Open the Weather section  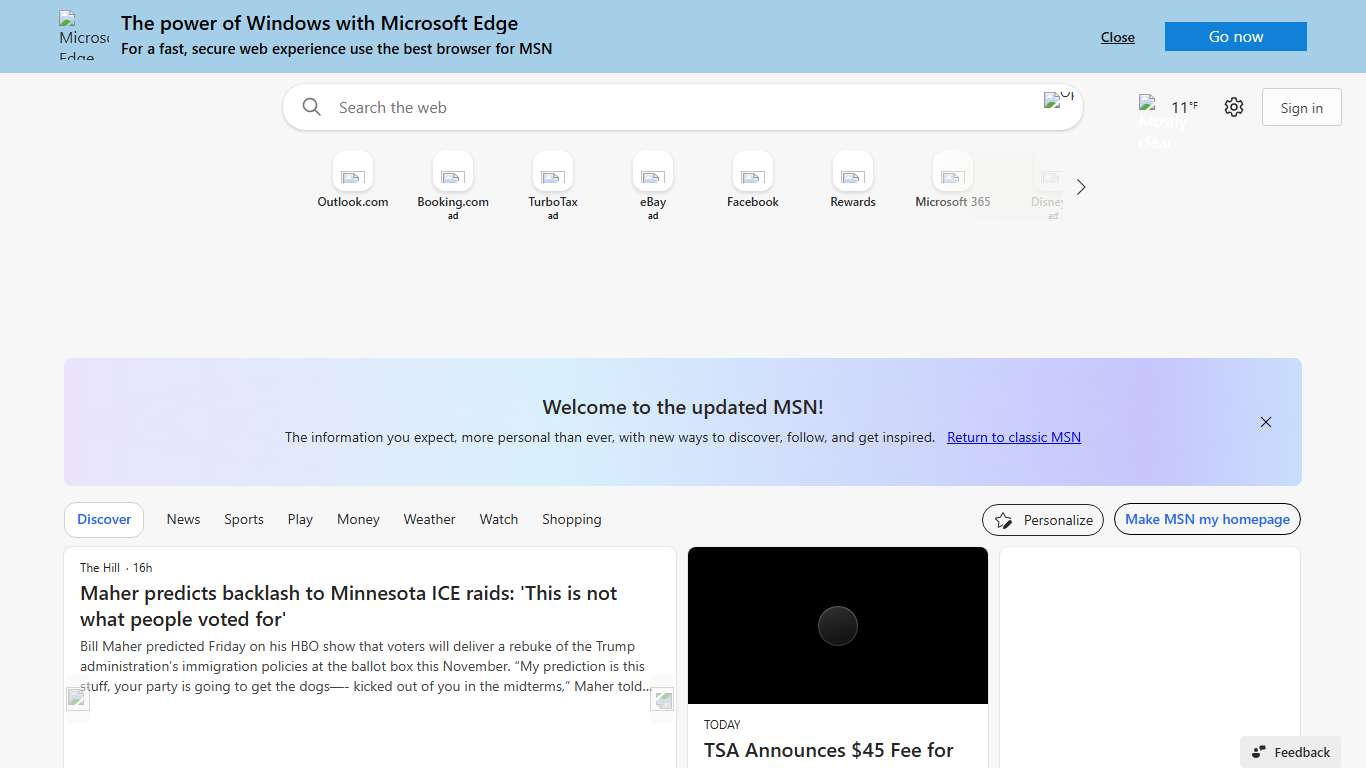click(x=429, y=519)
